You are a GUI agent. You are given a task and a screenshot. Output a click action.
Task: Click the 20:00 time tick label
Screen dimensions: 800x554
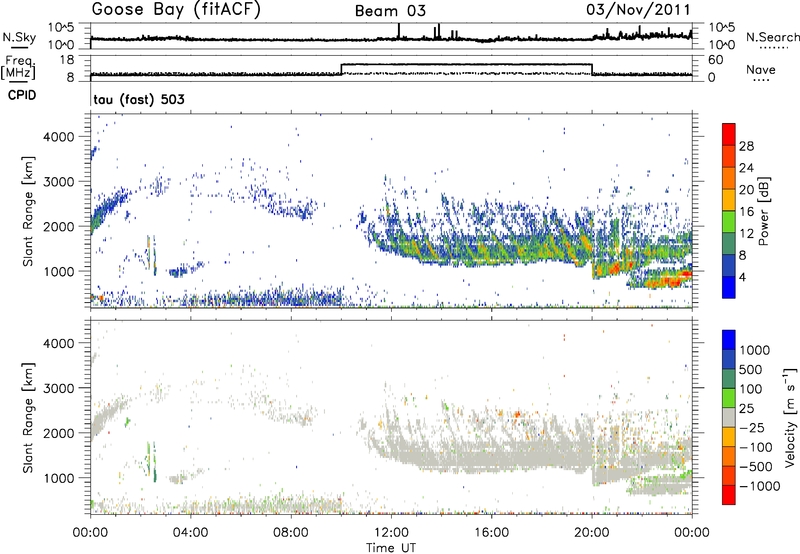click(591, 533)
